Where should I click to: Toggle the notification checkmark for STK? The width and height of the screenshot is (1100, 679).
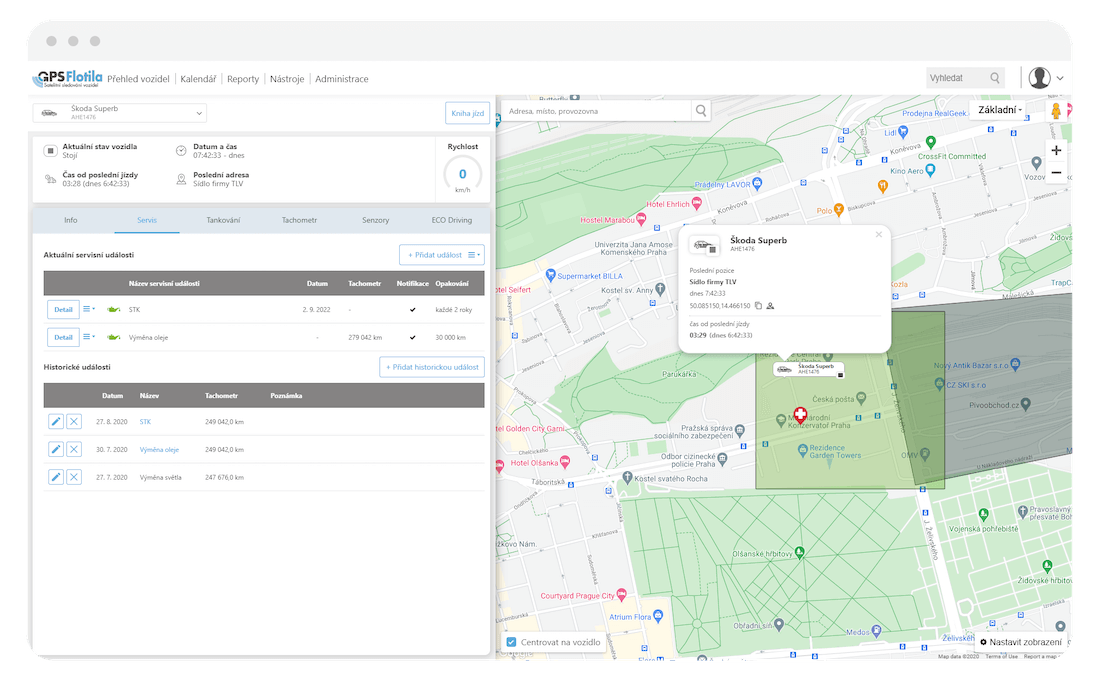click(x=412, y=309)
